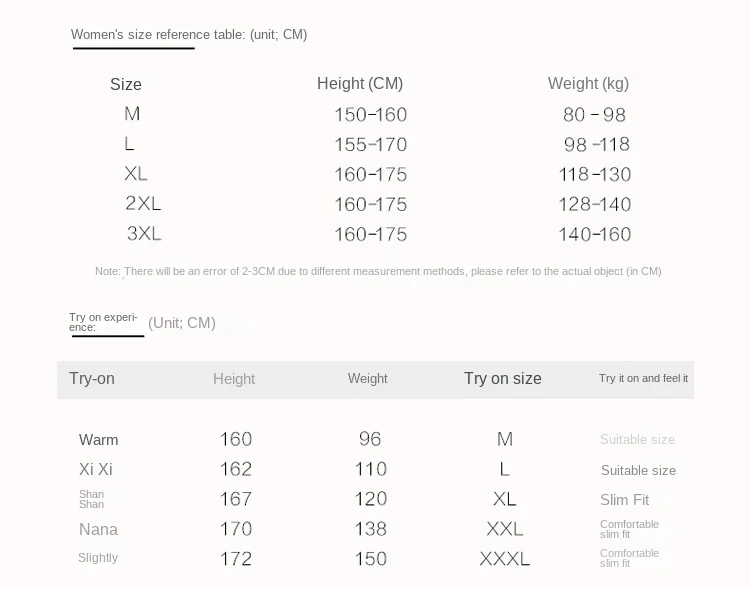Click the Try on size header
Screen dimensions: 750x589
point(503,378)
